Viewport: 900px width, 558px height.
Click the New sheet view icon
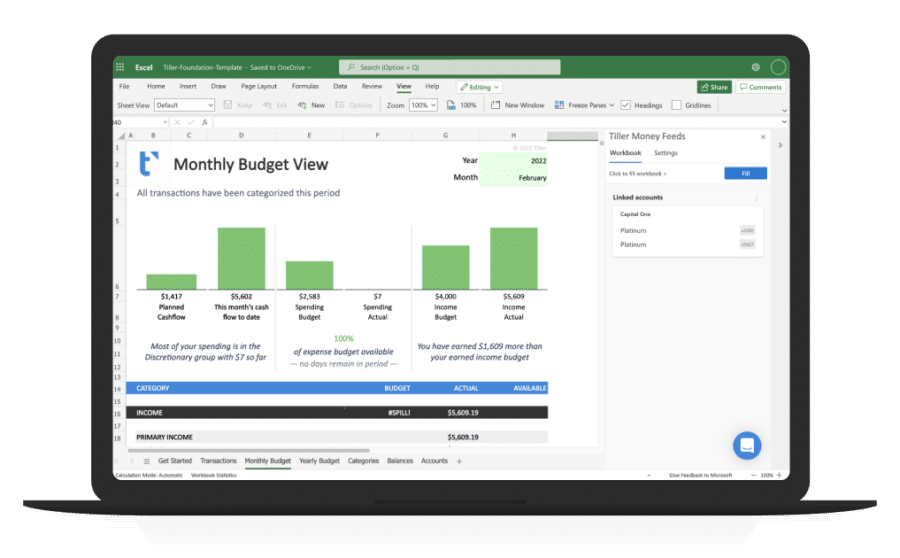(x=302, y=105)
